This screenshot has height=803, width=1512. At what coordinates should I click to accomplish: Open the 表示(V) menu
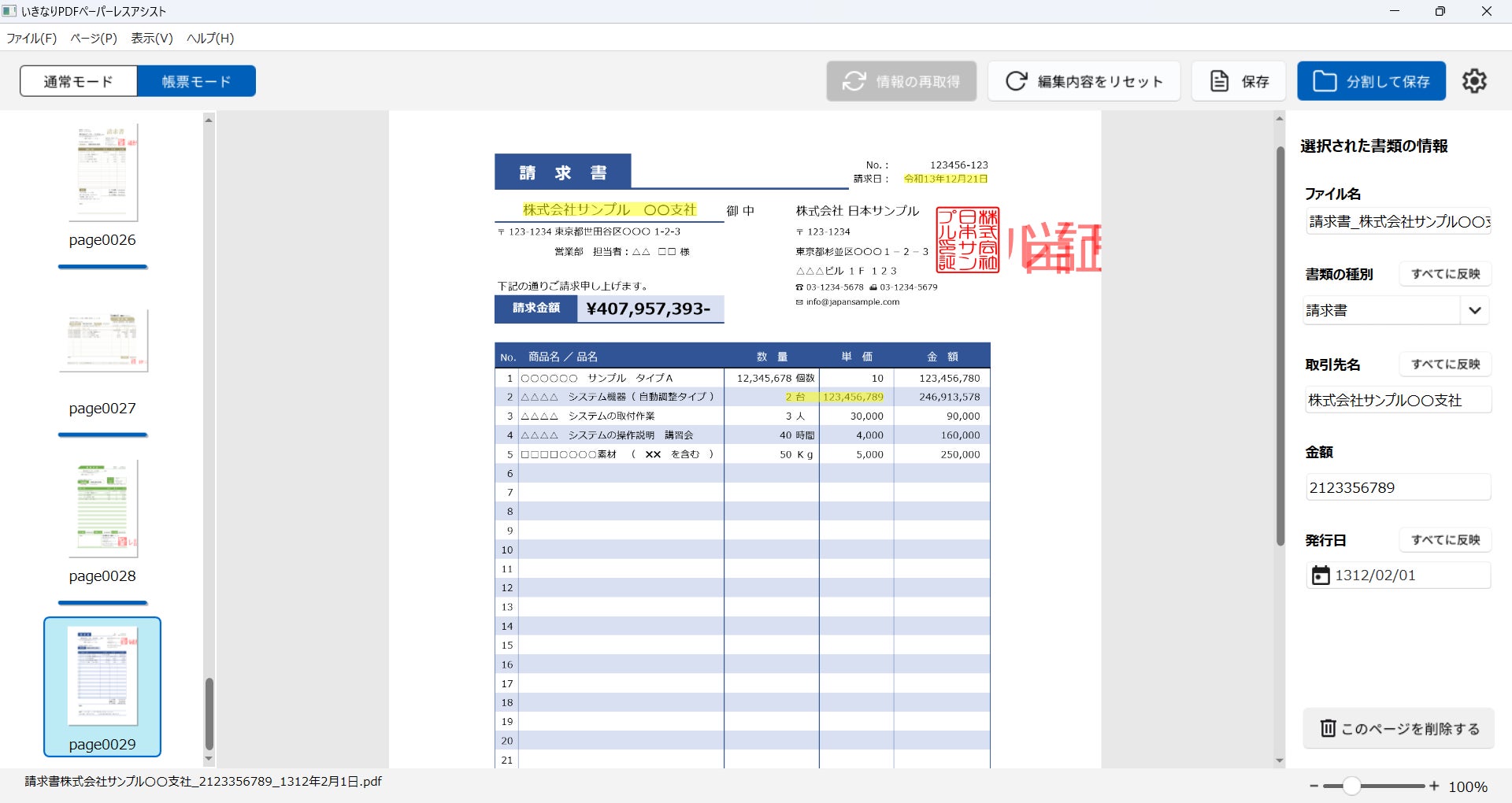151,38
